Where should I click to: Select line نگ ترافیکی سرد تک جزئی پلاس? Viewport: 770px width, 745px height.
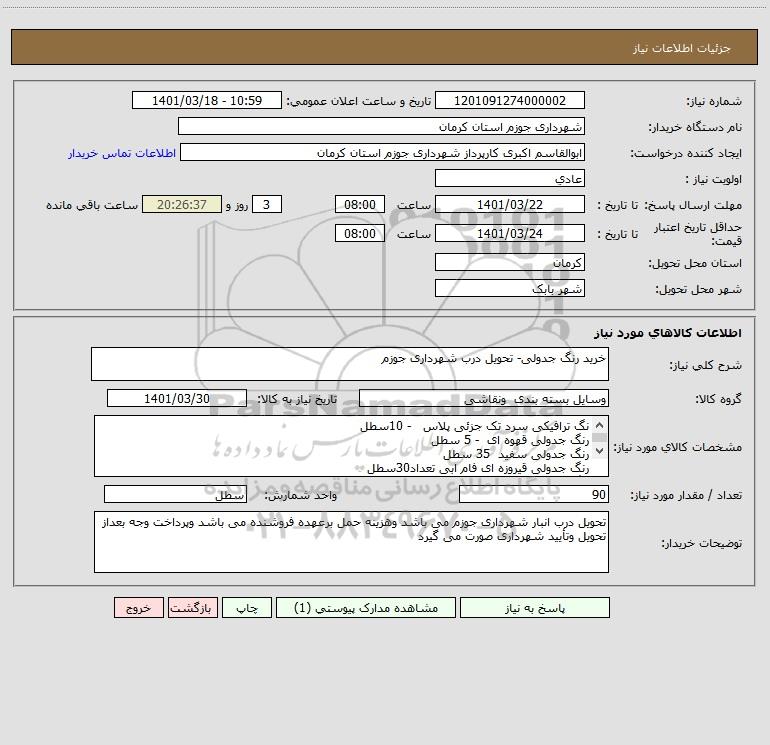pos(474,426)
